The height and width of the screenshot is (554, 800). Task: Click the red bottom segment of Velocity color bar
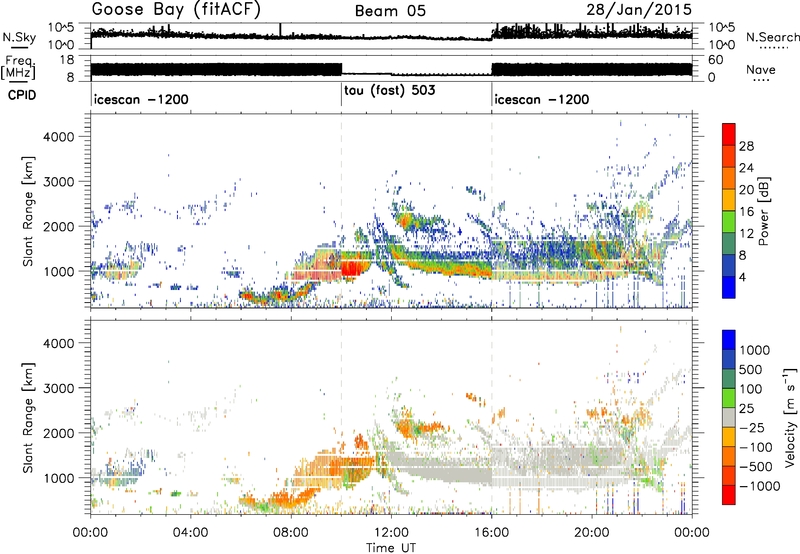(x=729, y=495)
